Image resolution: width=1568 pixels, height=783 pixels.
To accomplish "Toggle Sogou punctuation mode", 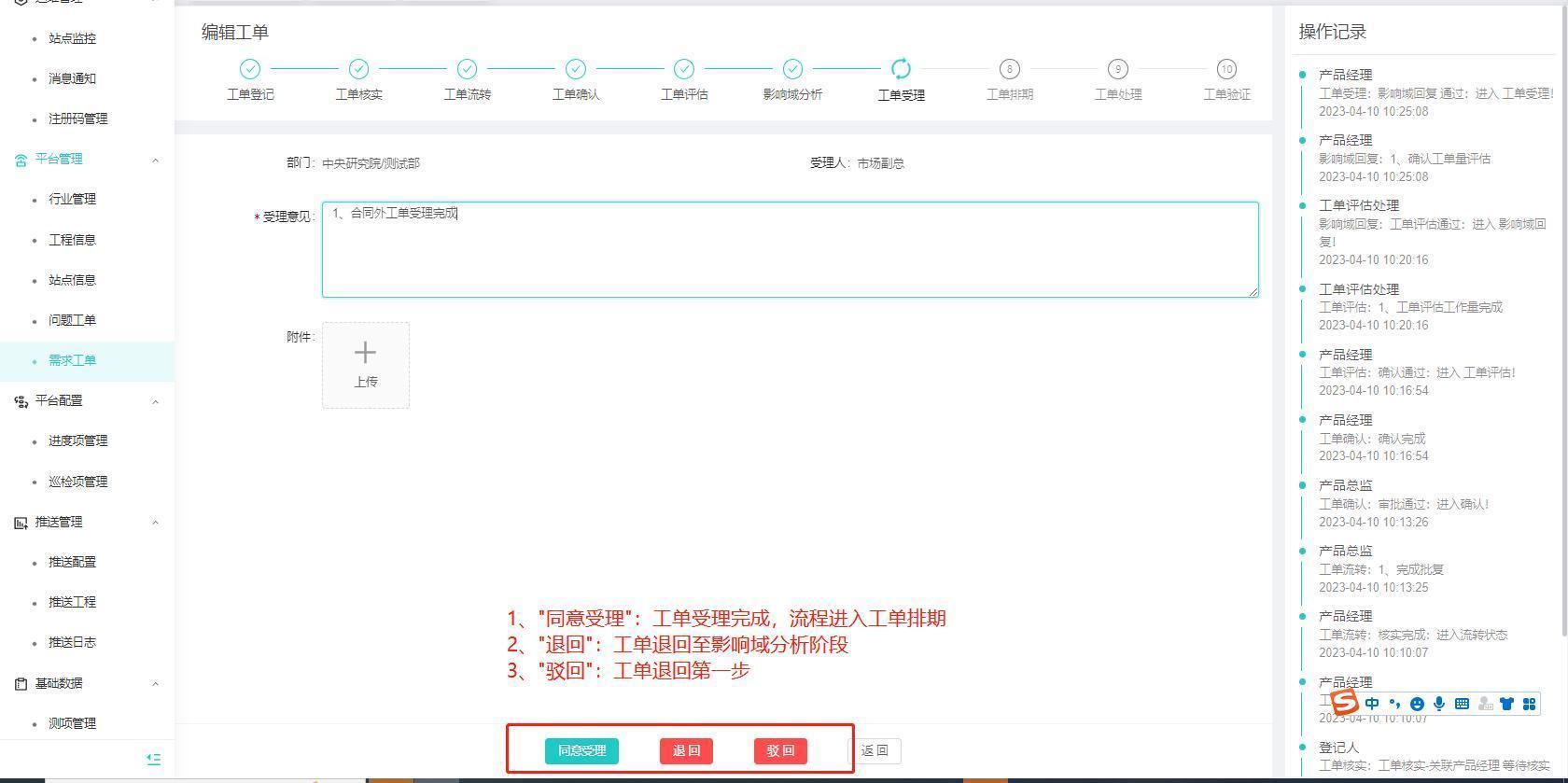I will pos(1394,704).
